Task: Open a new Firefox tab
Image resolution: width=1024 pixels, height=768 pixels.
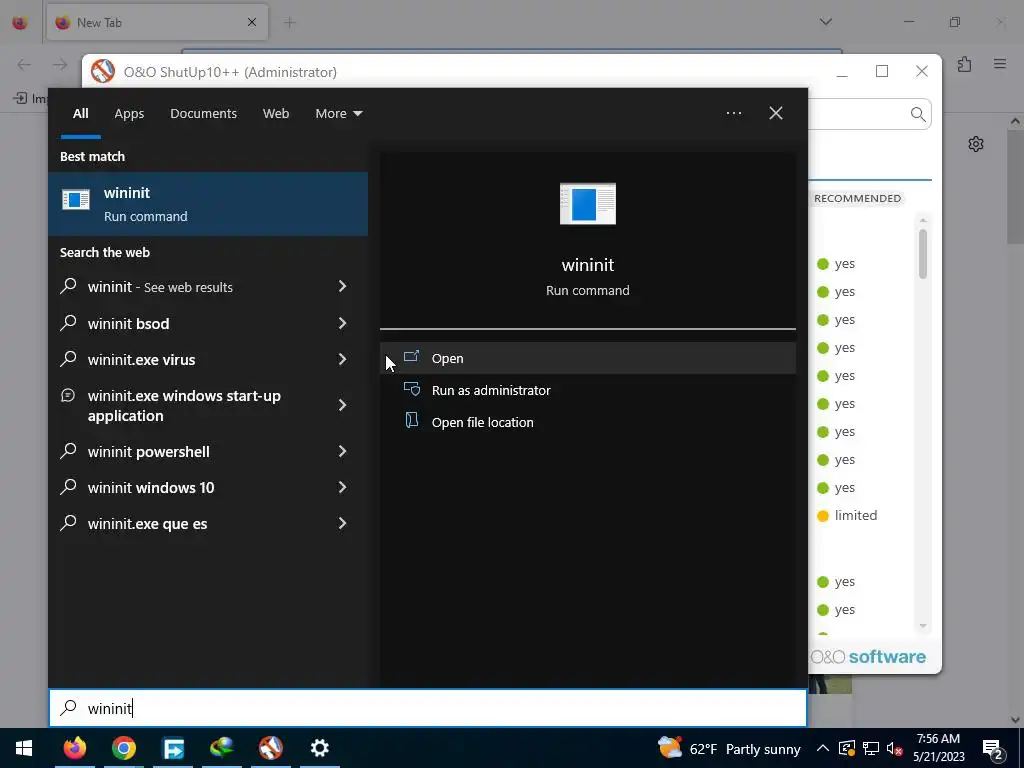Action: [x=290, y=23]
